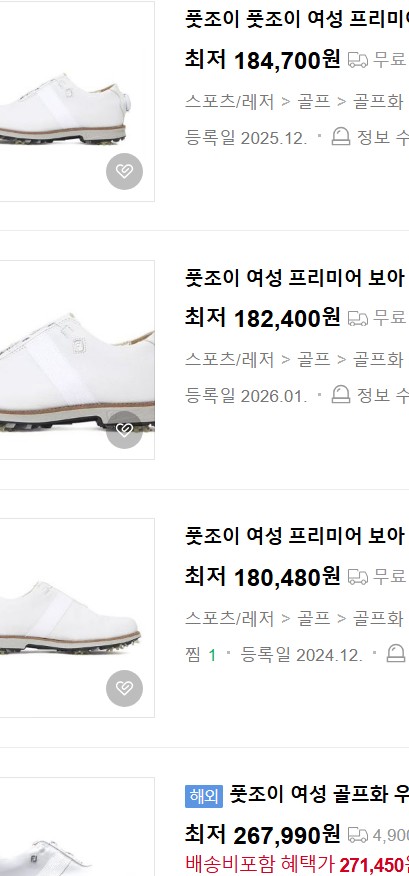This screenshot has height=876, width=409.
Task: Open third product shoe image with brown sole
Action: pos(77,618)
